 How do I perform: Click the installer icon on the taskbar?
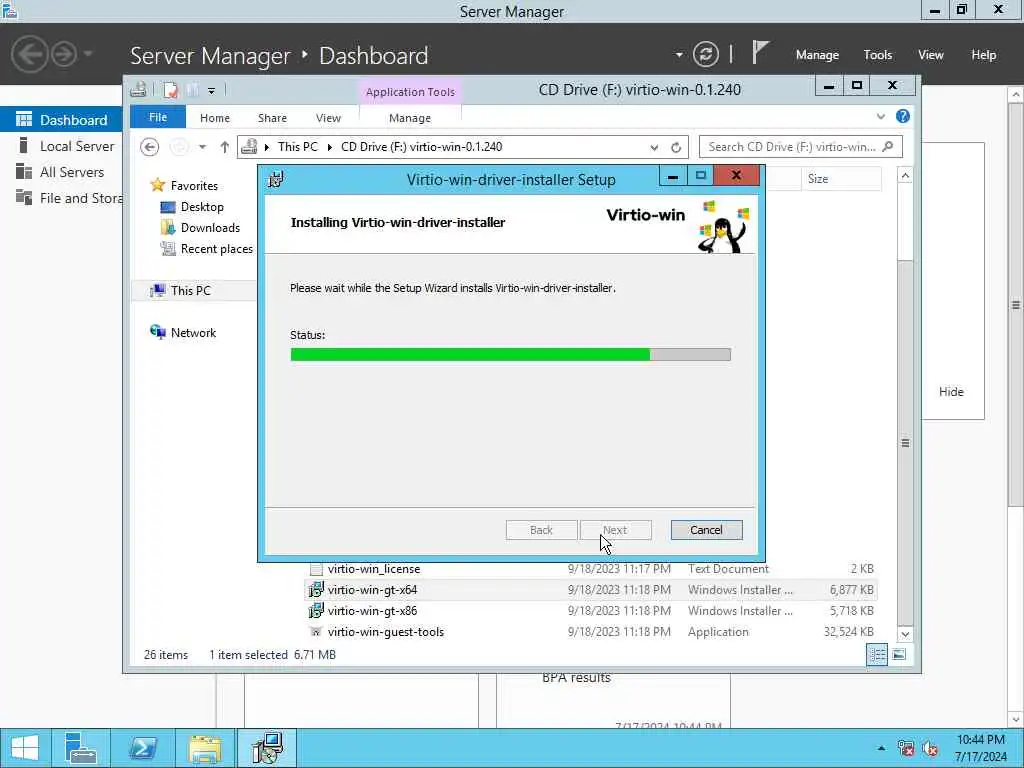(x=267, y=748)
